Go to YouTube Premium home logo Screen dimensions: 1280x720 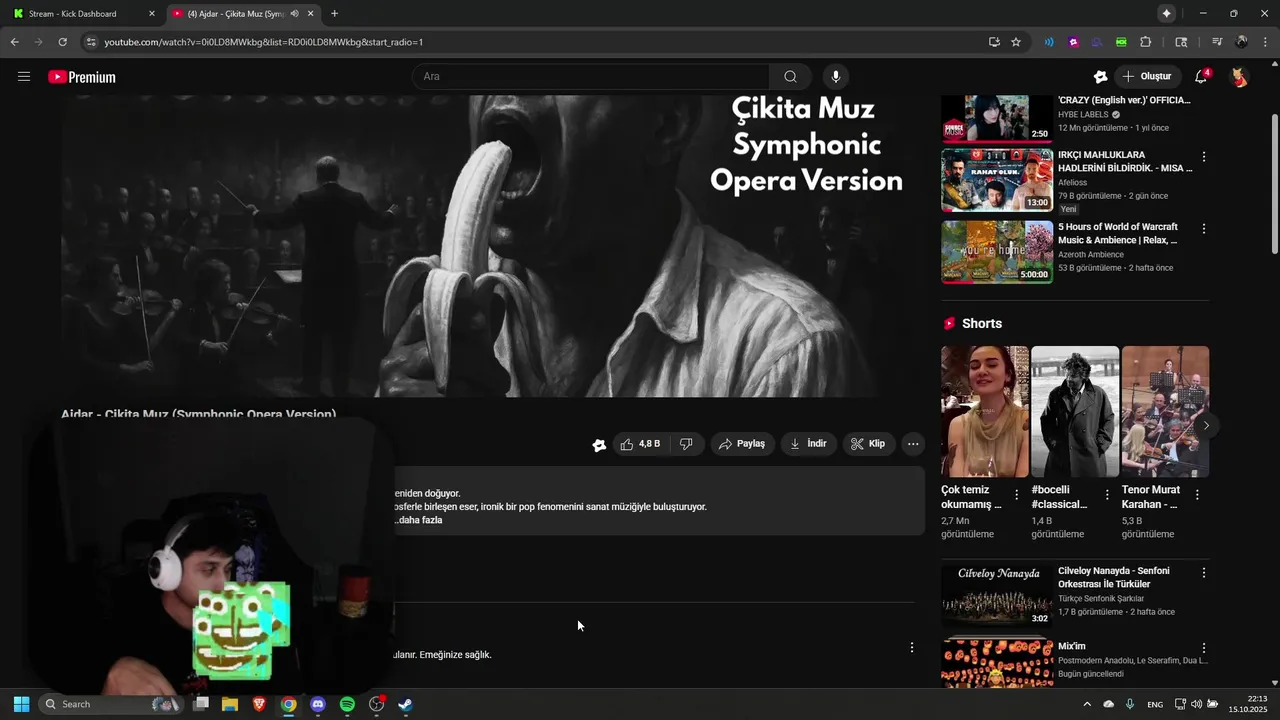coord(82,77)
